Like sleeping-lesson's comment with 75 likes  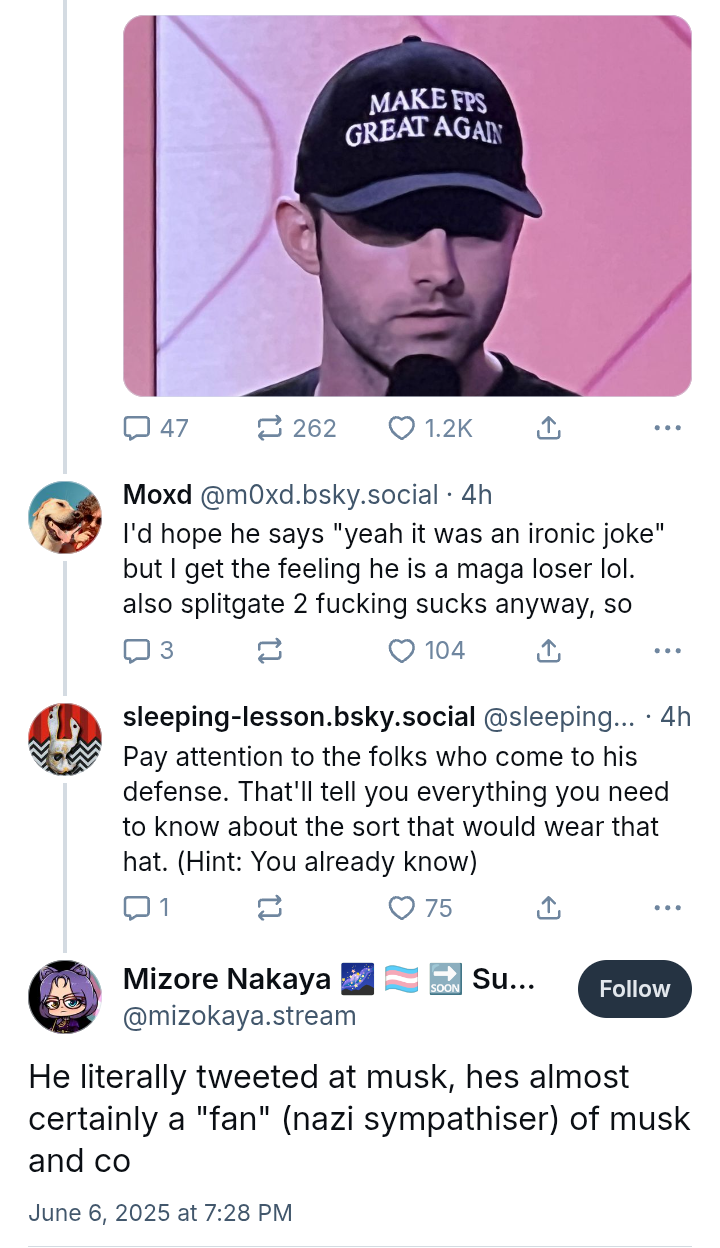(401, 908)
